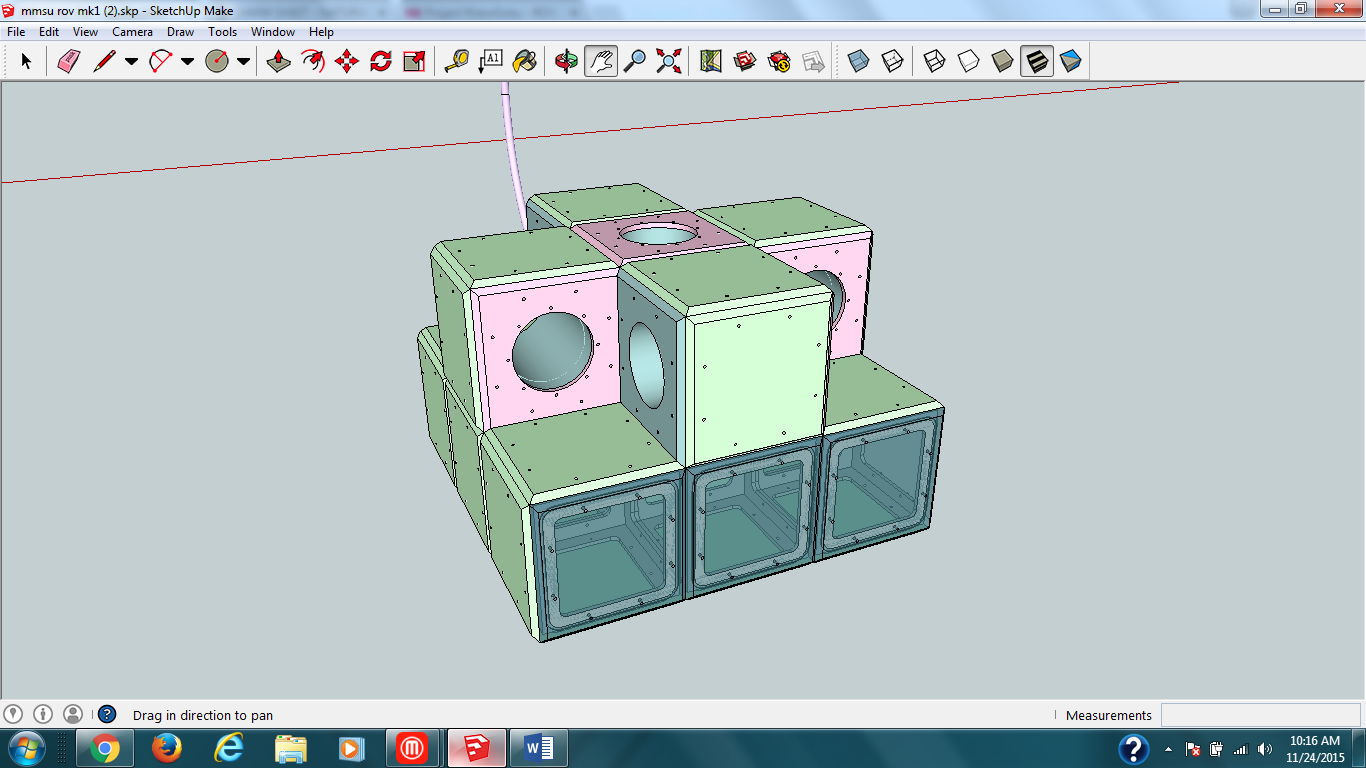
Task: Click the greyed Send to LayOut icon
Action: point(813,62)
